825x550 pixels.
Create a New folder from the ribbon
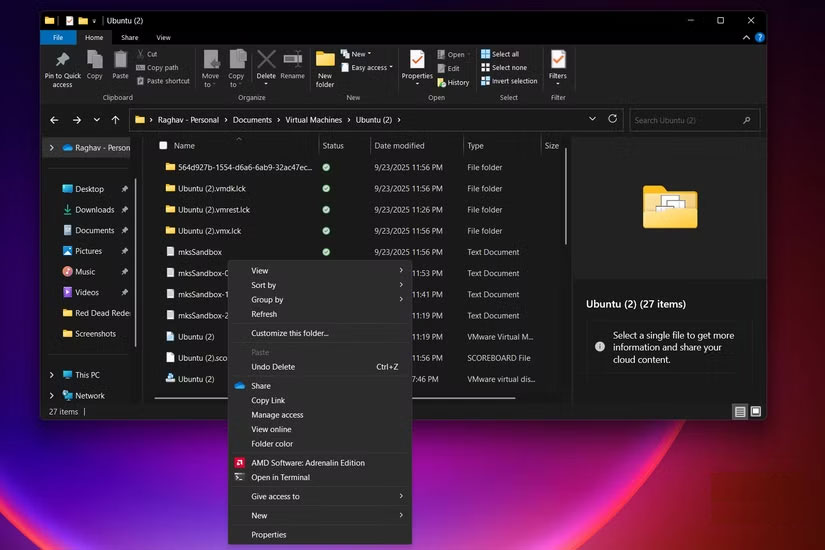[x=325, y=66]
